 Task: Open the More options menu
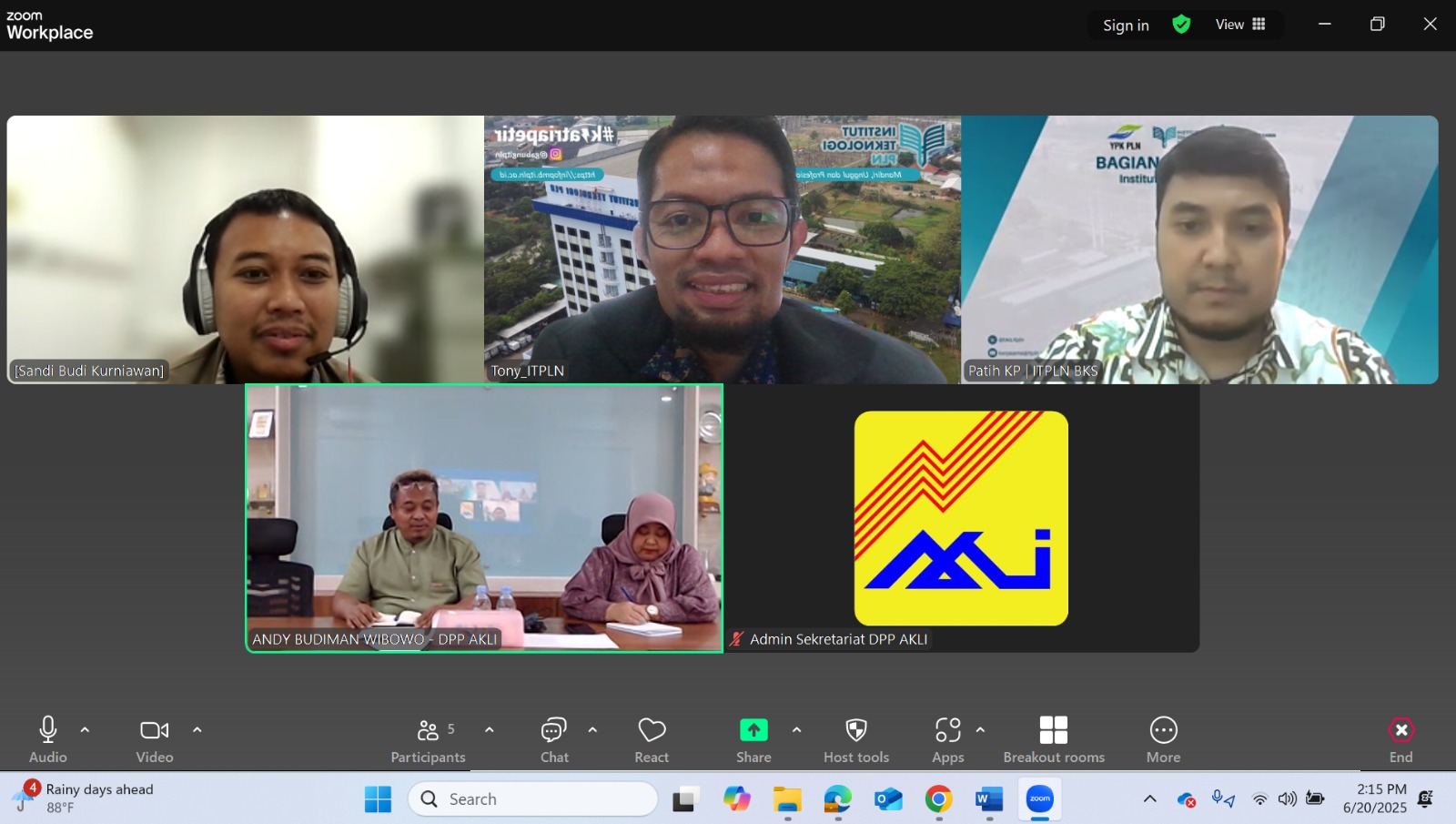tap(1164, 739)
